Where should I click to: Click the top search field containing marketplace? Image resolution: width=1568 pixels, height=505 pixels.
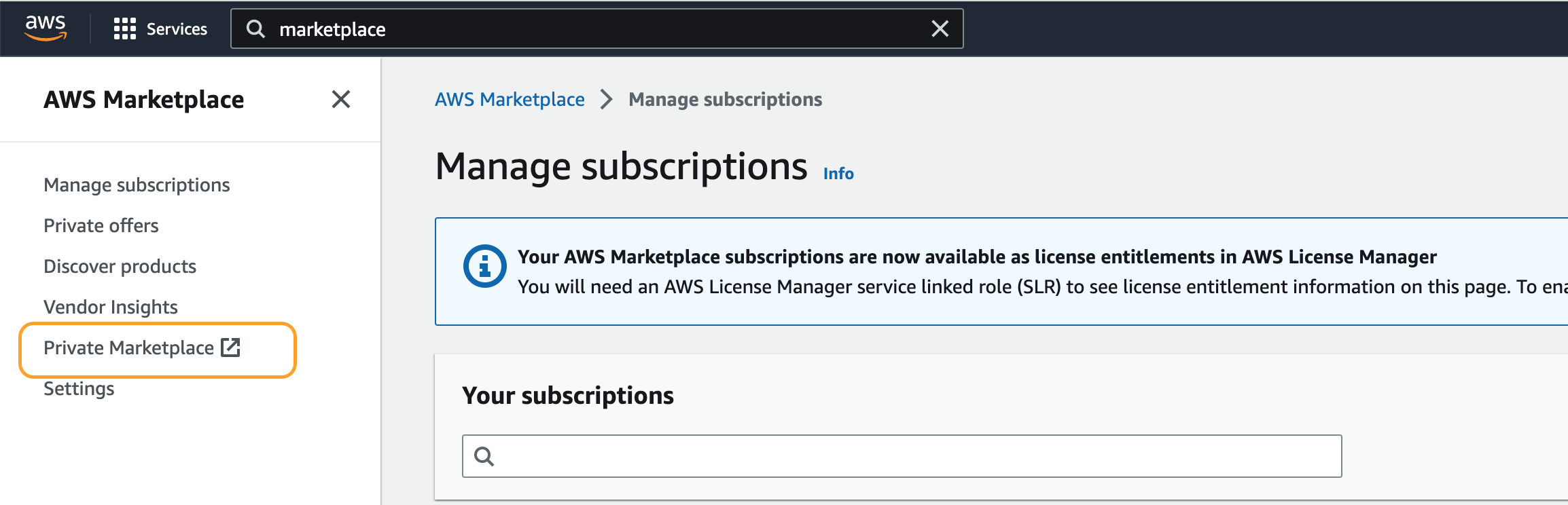[x=596, y=29]
